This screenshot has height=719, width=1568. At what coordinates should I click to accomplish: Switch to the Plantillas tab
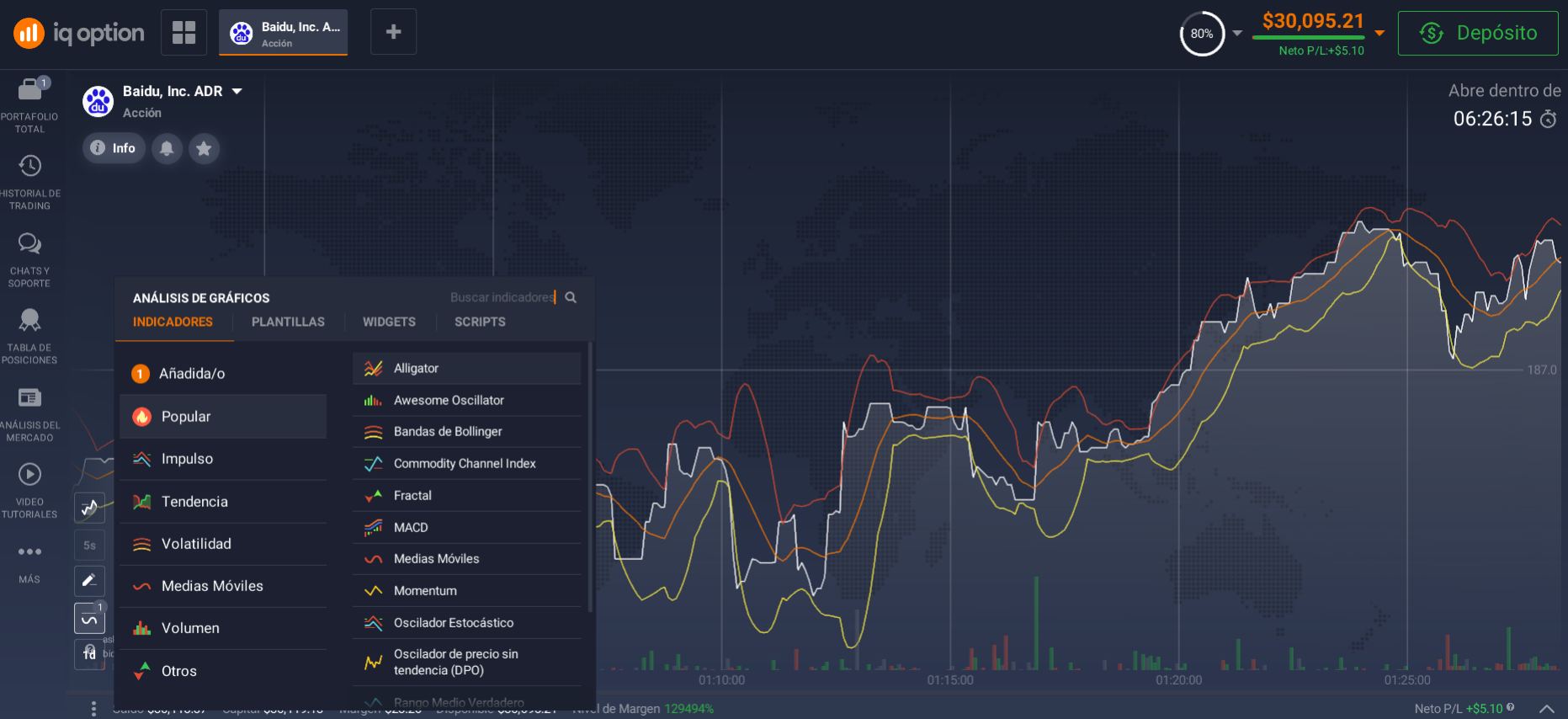288,322
